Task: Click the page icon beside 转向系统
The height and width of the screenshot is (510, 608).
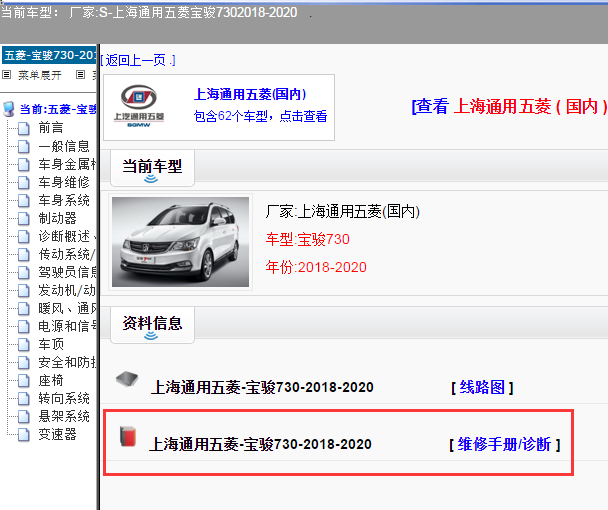Action: 24,399
